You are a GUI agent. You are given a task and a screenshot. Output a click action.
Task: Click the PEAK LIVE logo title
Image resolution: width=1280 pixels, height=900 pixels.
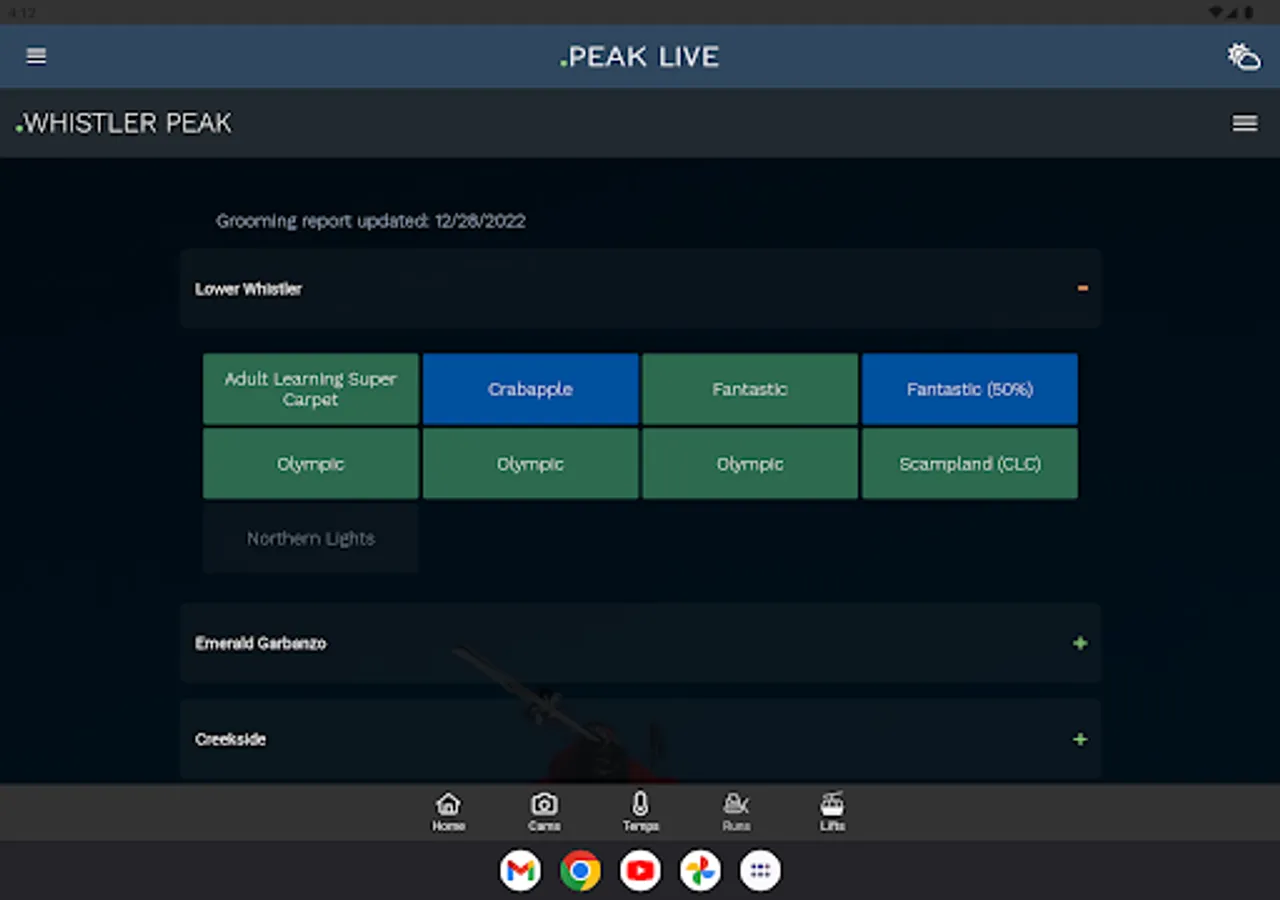[640, 56]
